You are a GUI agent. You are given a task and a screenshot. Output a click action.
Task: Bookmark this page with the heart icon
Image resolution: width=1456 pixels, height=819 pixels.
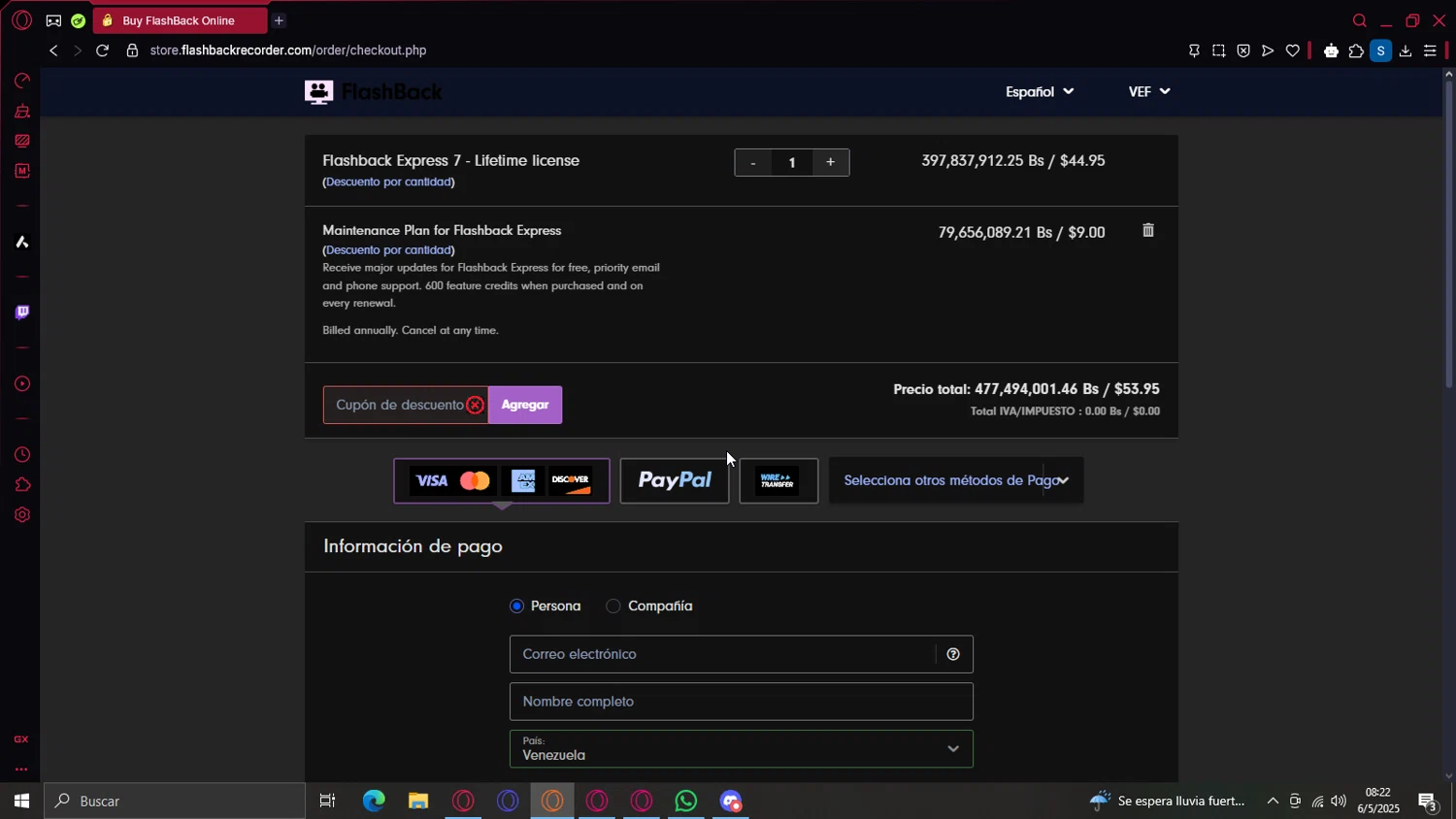point(1292,50)
